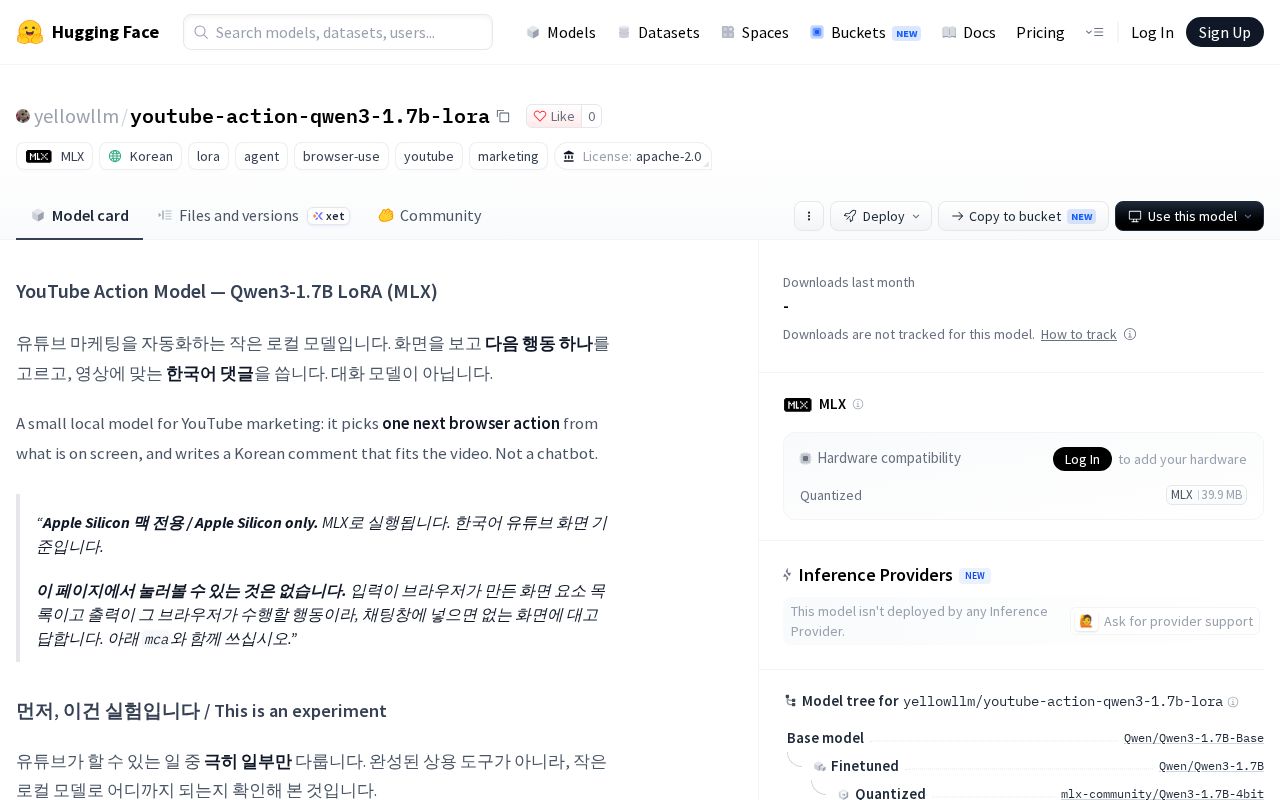1280x800 pixels.
Task: Open the Files and versions tab
Action: (254, 216)
